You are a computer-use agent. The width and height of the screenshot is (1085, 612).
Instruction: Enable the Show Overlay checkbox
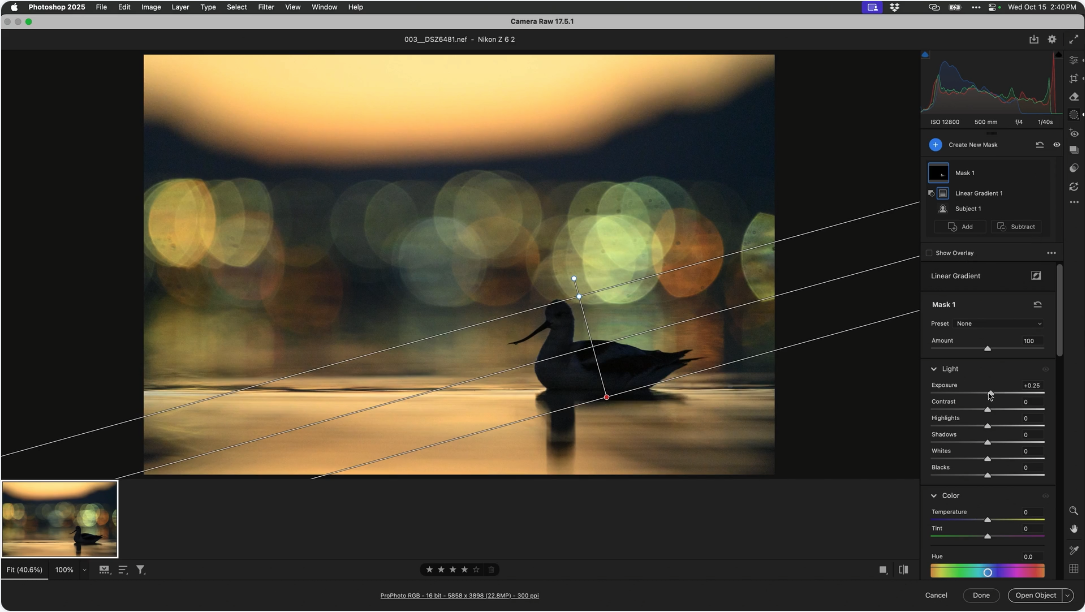929,253
